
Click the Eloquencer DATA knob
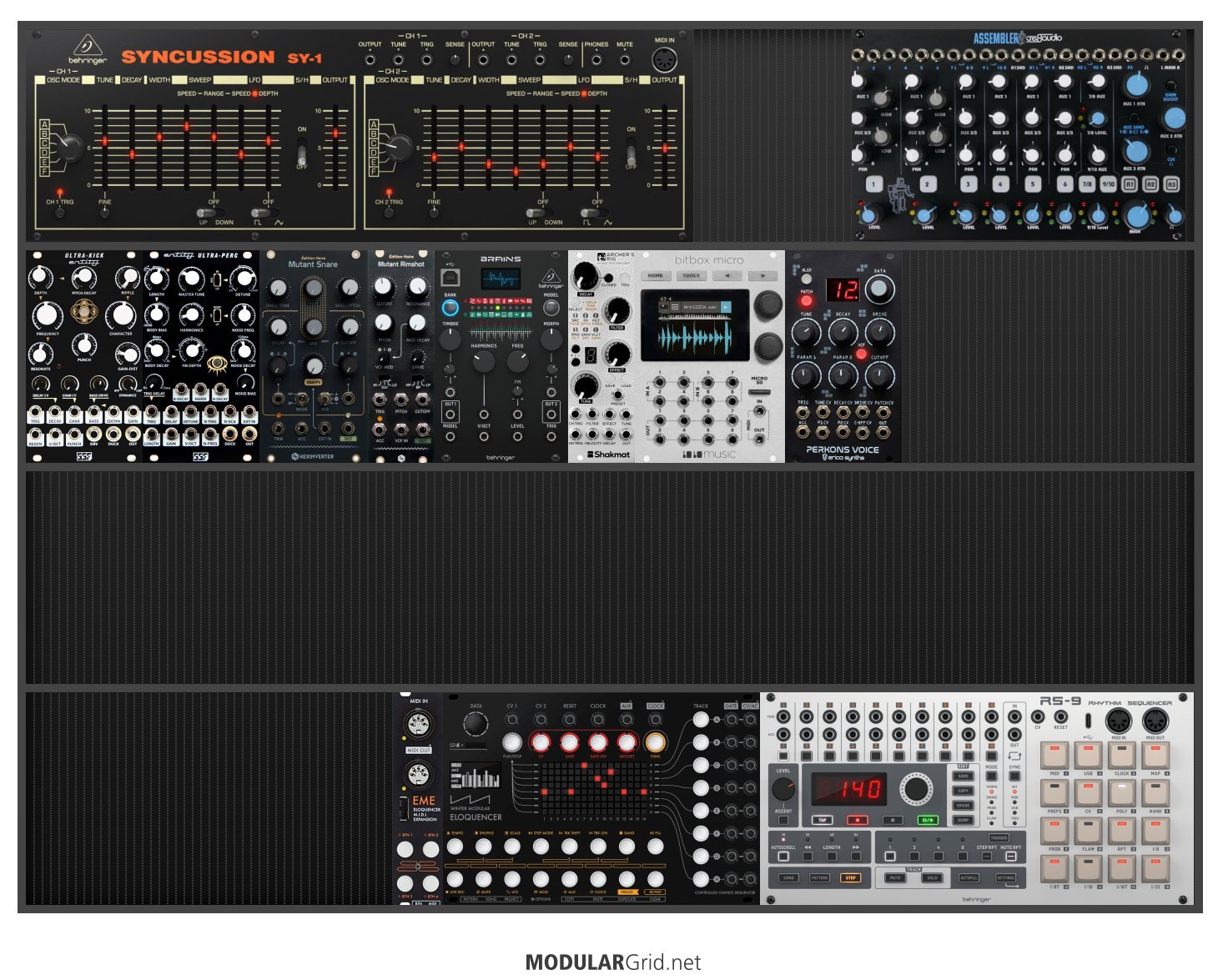(x=476, y=725)
